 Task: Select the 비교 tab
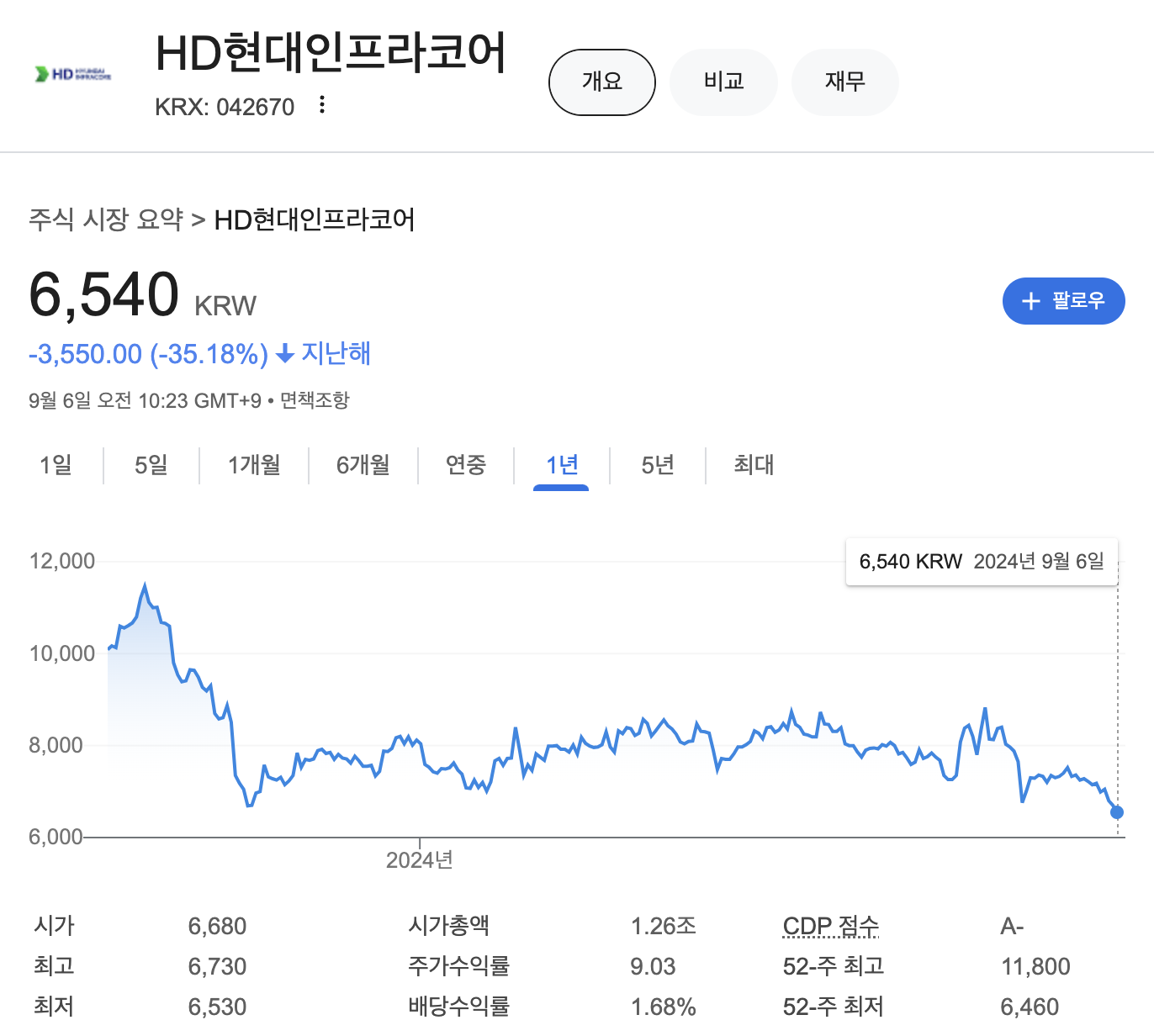click(724, 82)
